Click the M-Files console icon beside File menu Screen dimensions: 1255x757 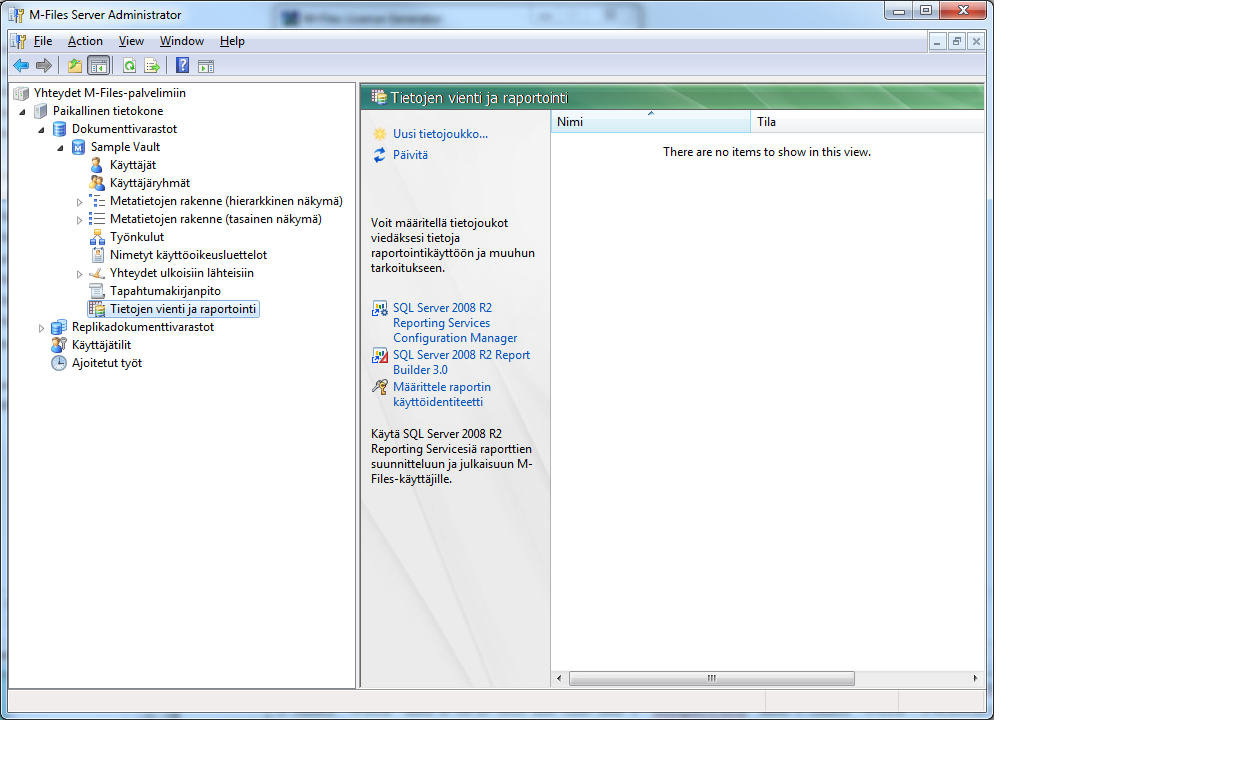(x=19, y=41)
